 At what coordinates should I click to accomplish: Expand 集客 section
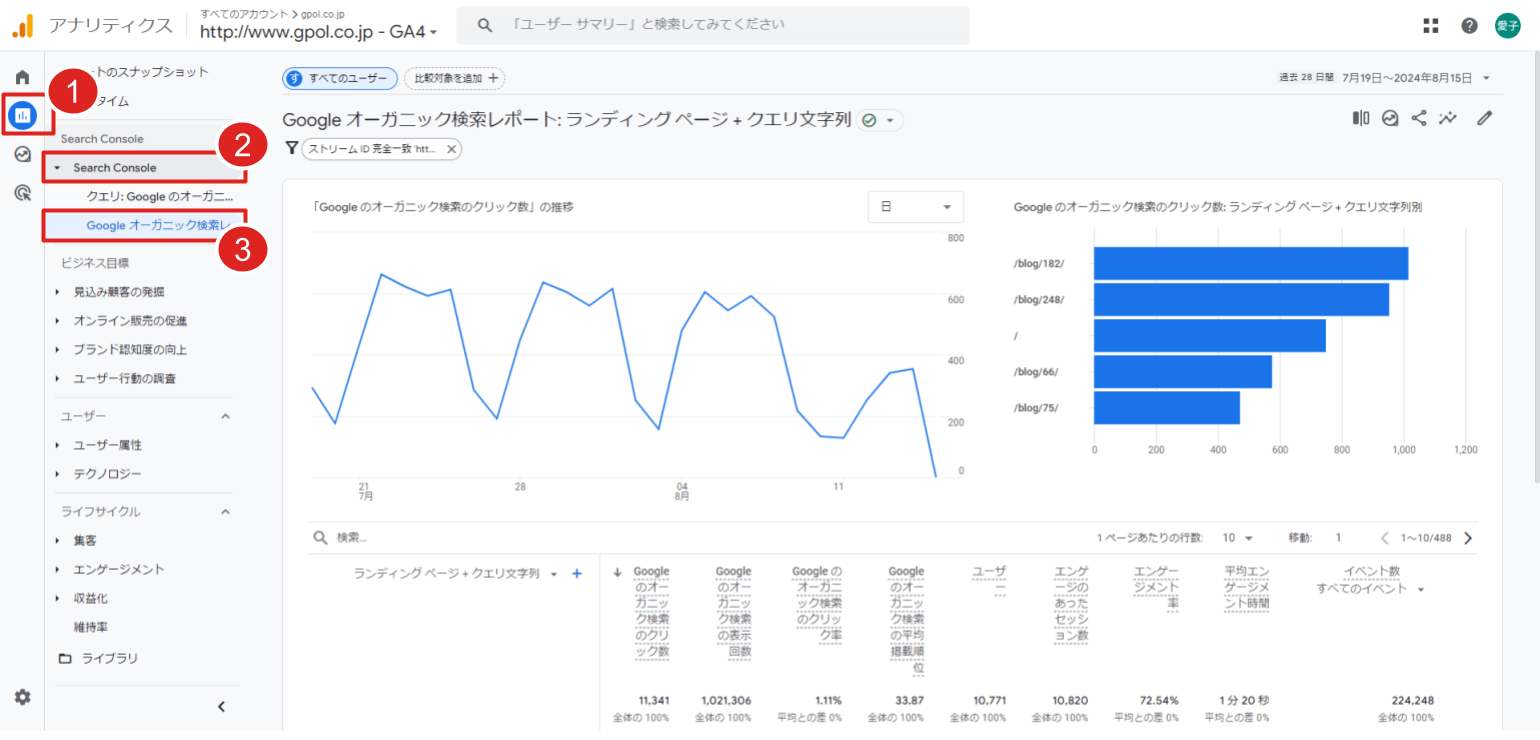(x=57, y=541)
